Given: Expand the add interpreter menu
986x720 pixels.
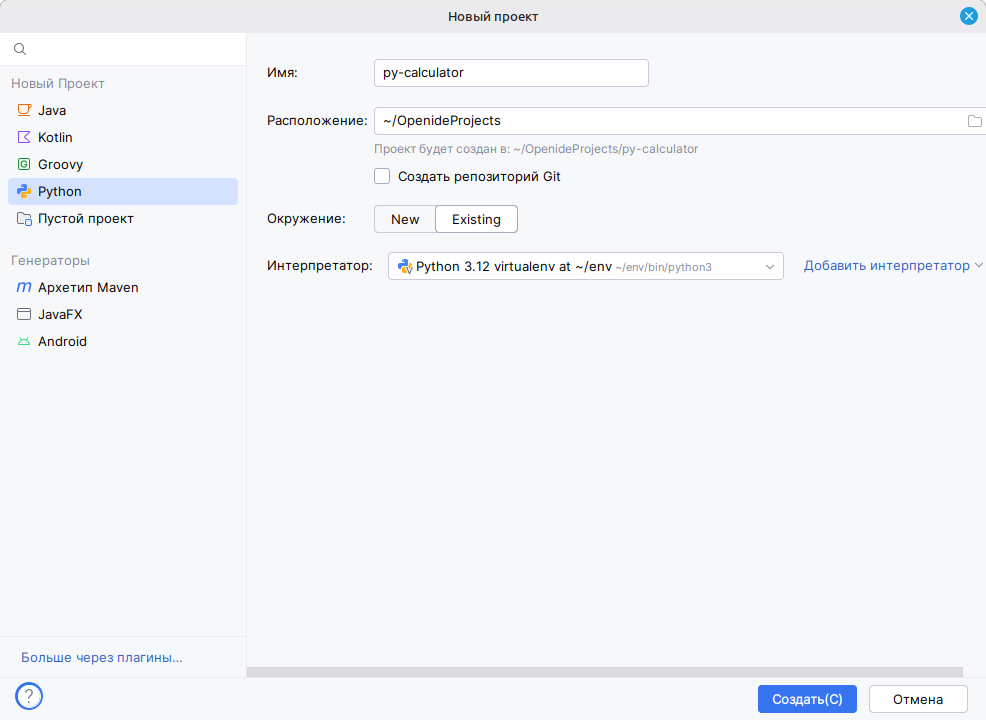Looking at the screenshot, I should pos(893,266).
